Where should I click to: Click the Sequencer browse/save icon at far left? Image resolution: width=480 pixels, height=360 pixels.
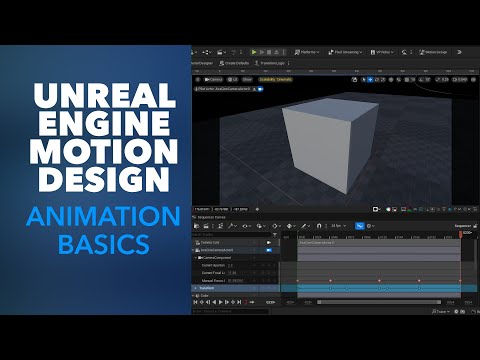point(196,226)
